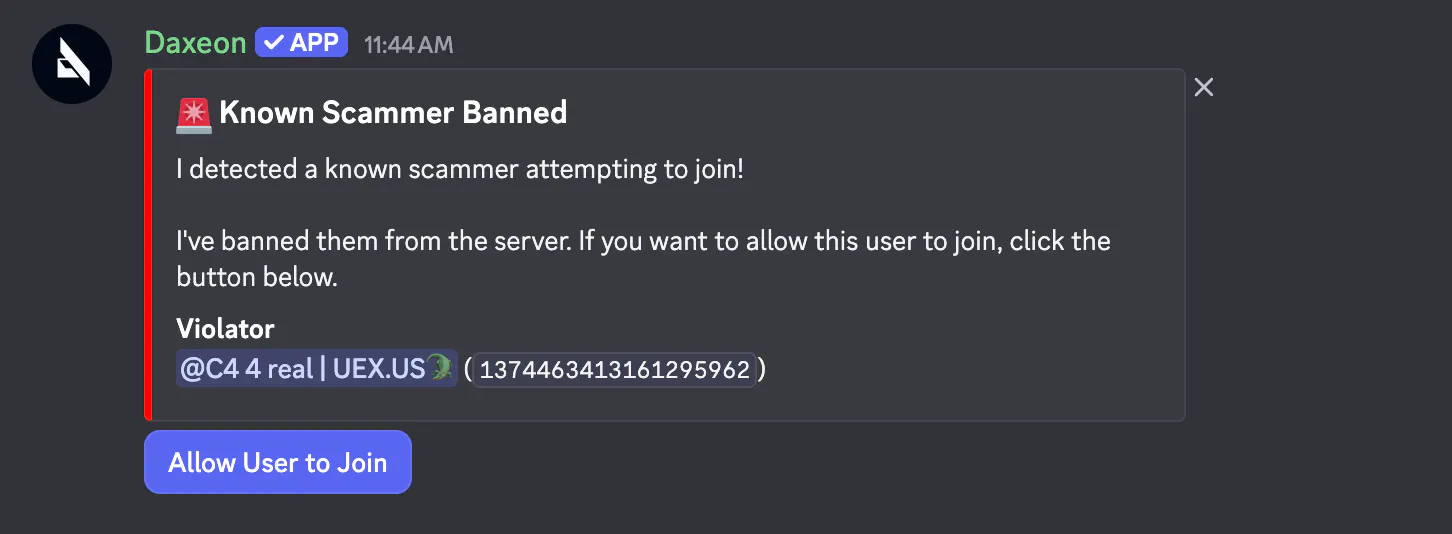Click the 11:44 AM timestamp
Viewport: 1452px width, 534px height.
pyautogui.click(x=408, y=44)
